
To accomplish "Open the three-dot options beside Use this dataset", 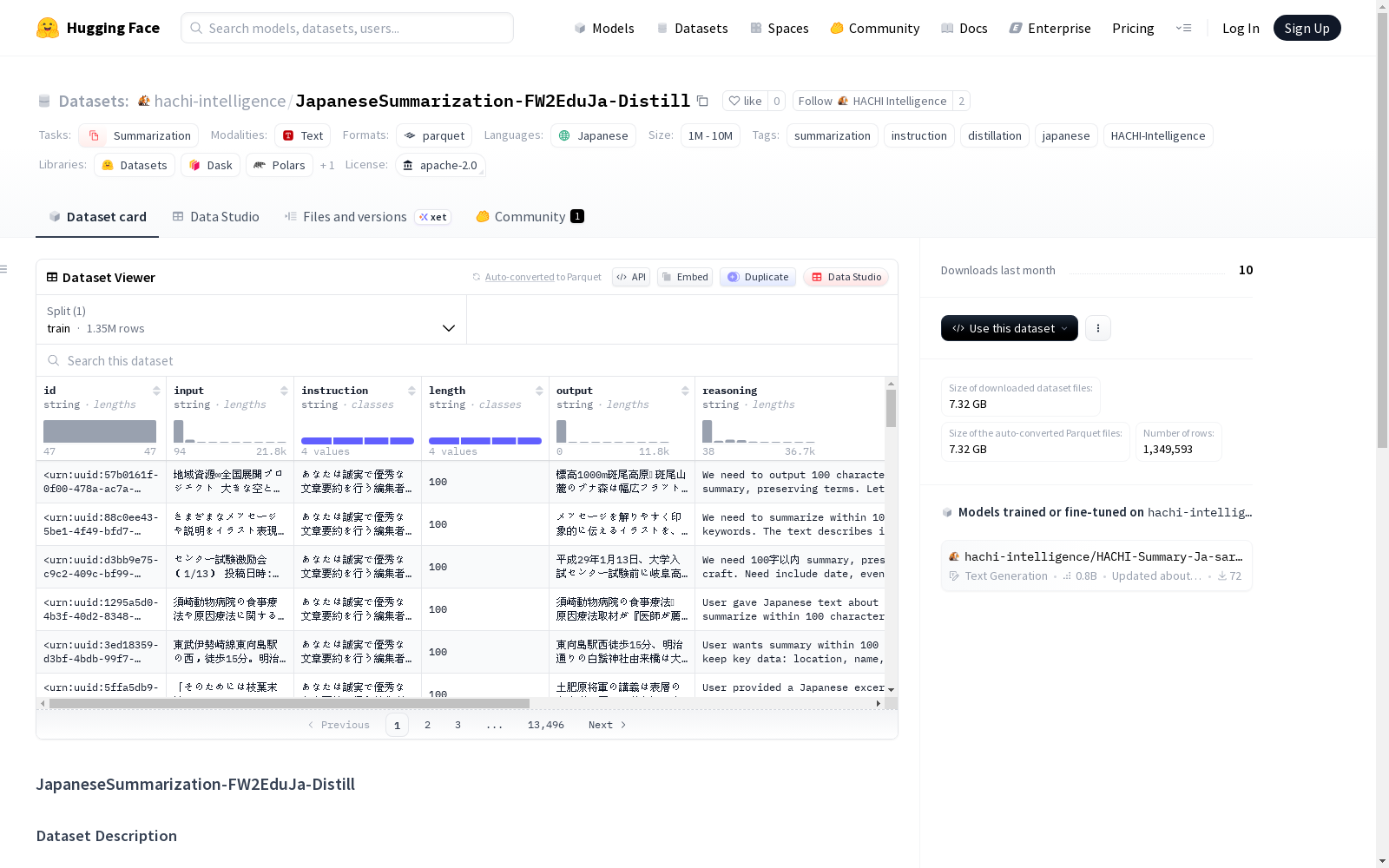I will tap(1098, 328).
